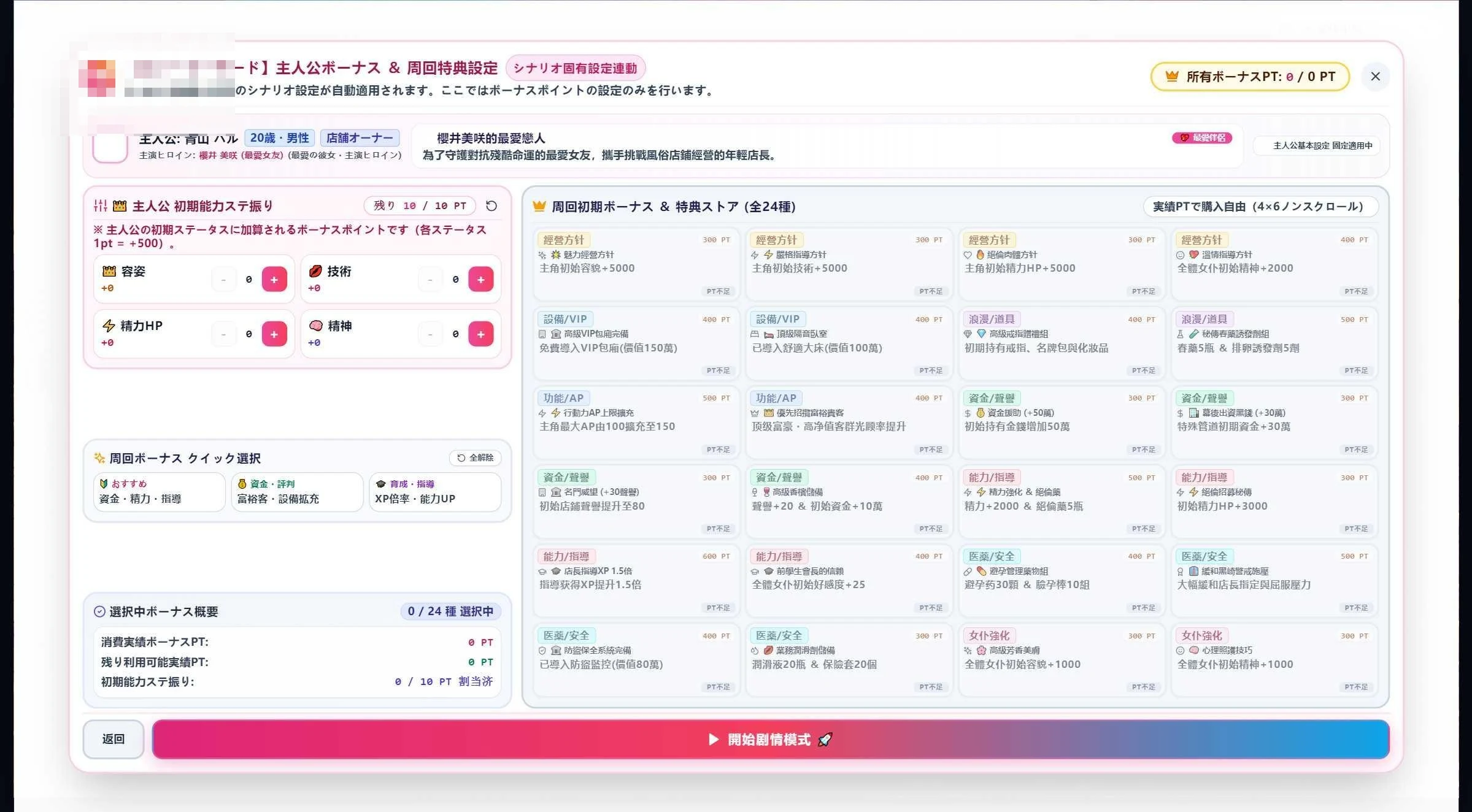This screenshot has height=812, width=1472.
Task: Click the 店舗オーナー tag
Action: pyautogui.click(x=360, y=138)
